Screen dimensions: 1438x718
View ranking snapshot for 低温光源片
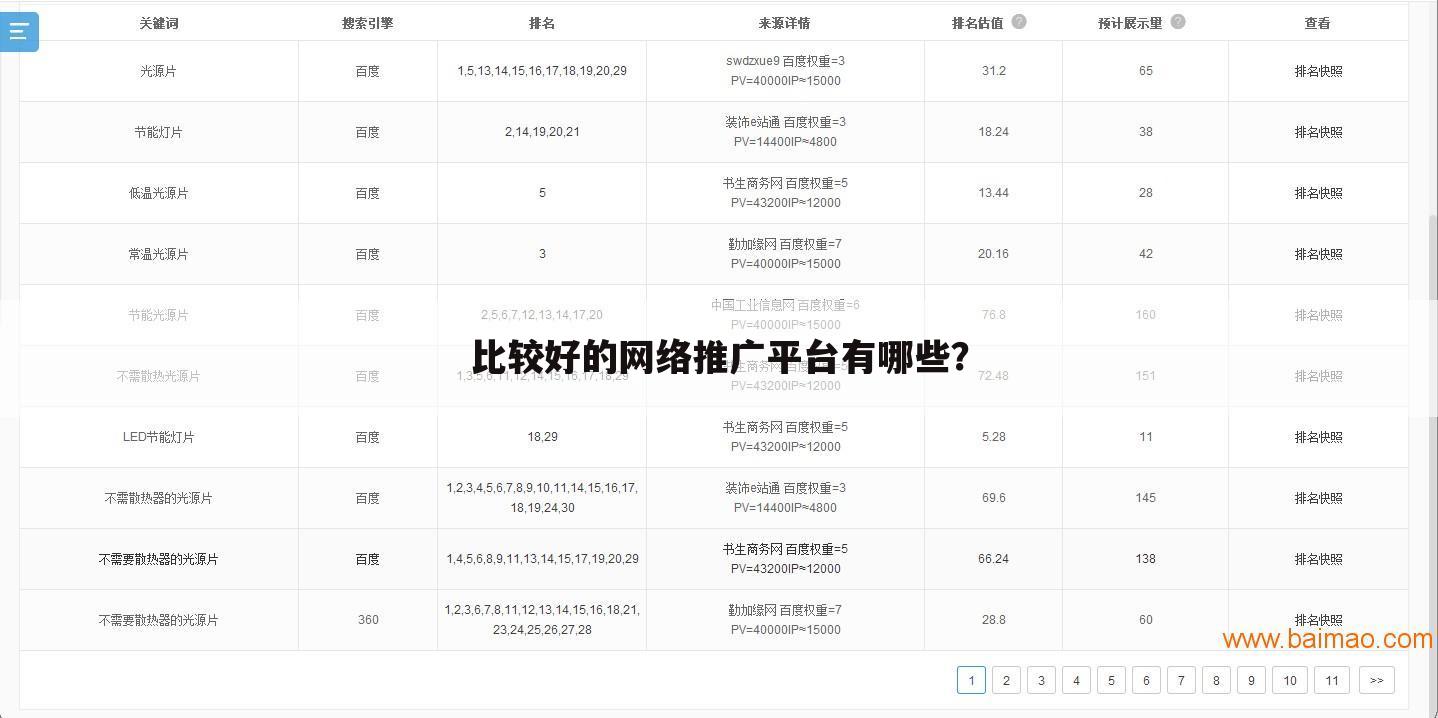click(x=1318, y=192)
